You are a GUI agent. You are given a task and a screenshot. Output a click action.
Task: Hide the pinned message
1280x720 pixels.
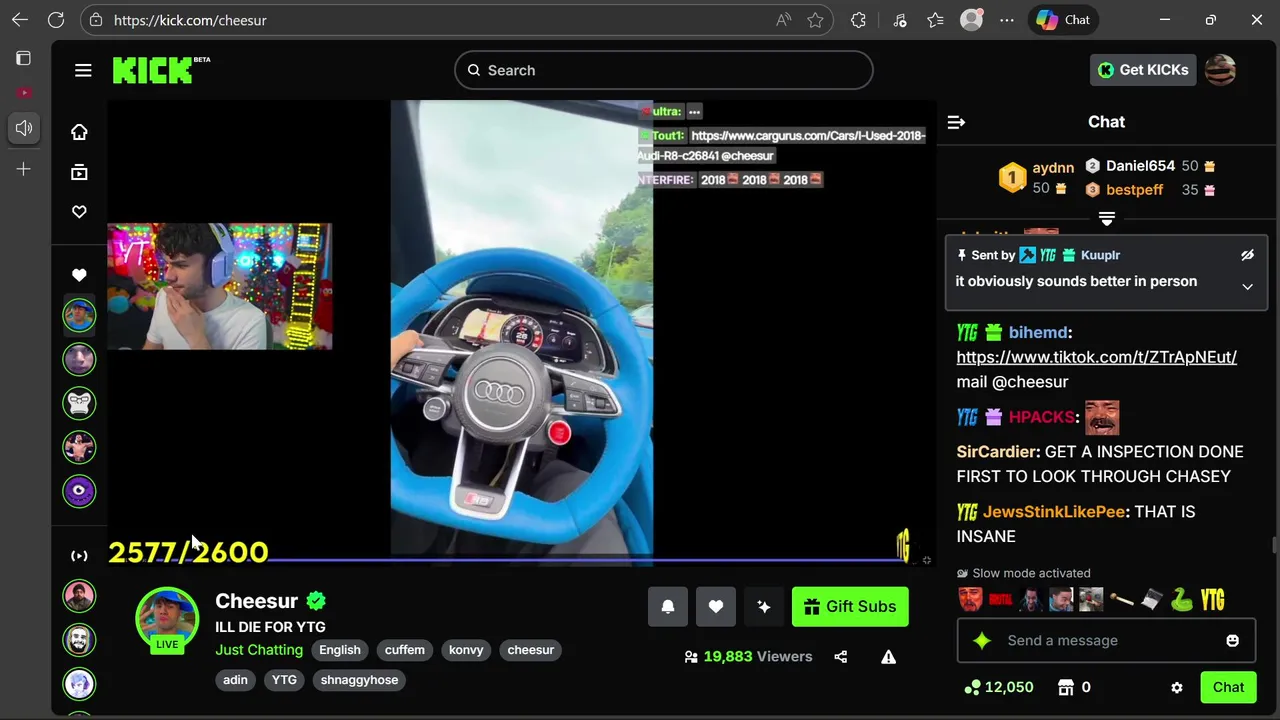[1247, 255]
